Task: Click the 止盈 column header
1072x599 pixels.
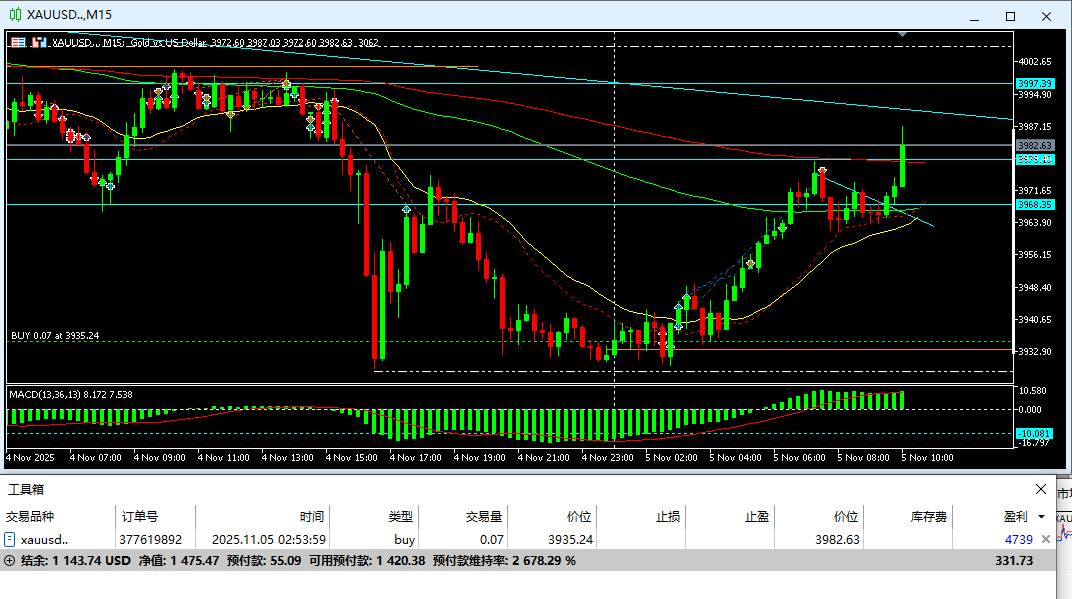Action: click(757, 517)
